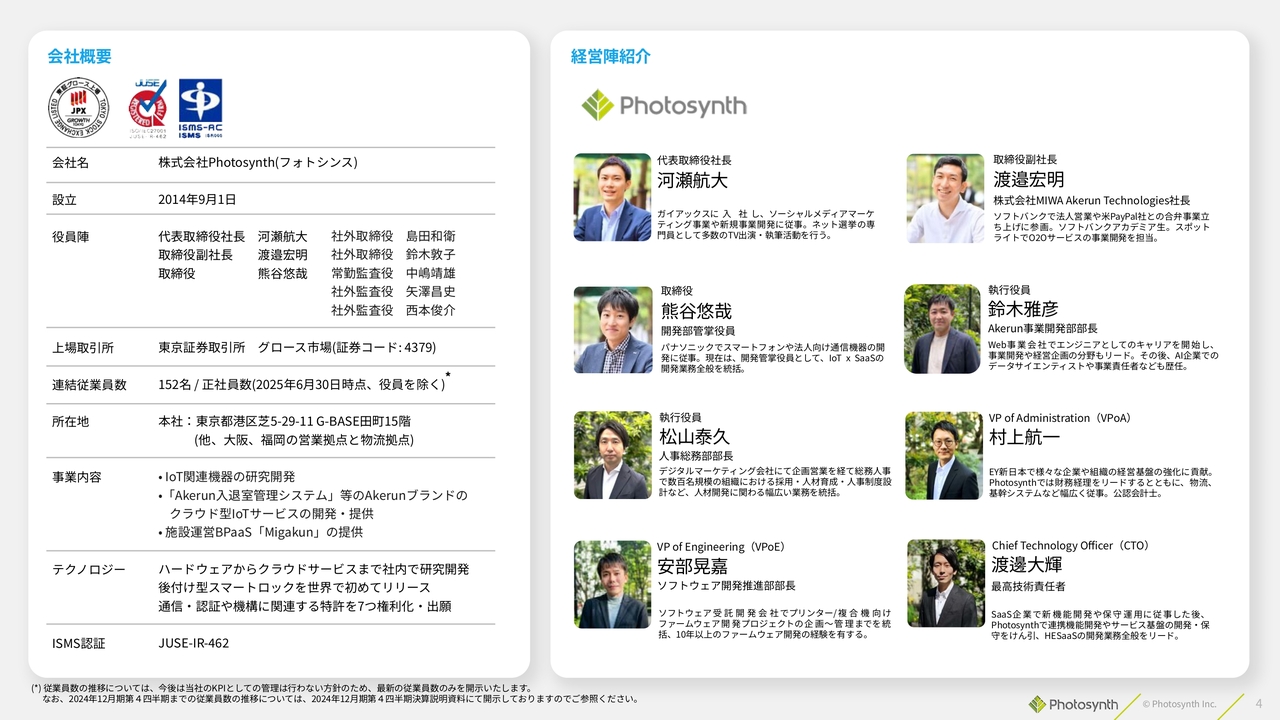Click the page number 4

tap(1259, 703)
